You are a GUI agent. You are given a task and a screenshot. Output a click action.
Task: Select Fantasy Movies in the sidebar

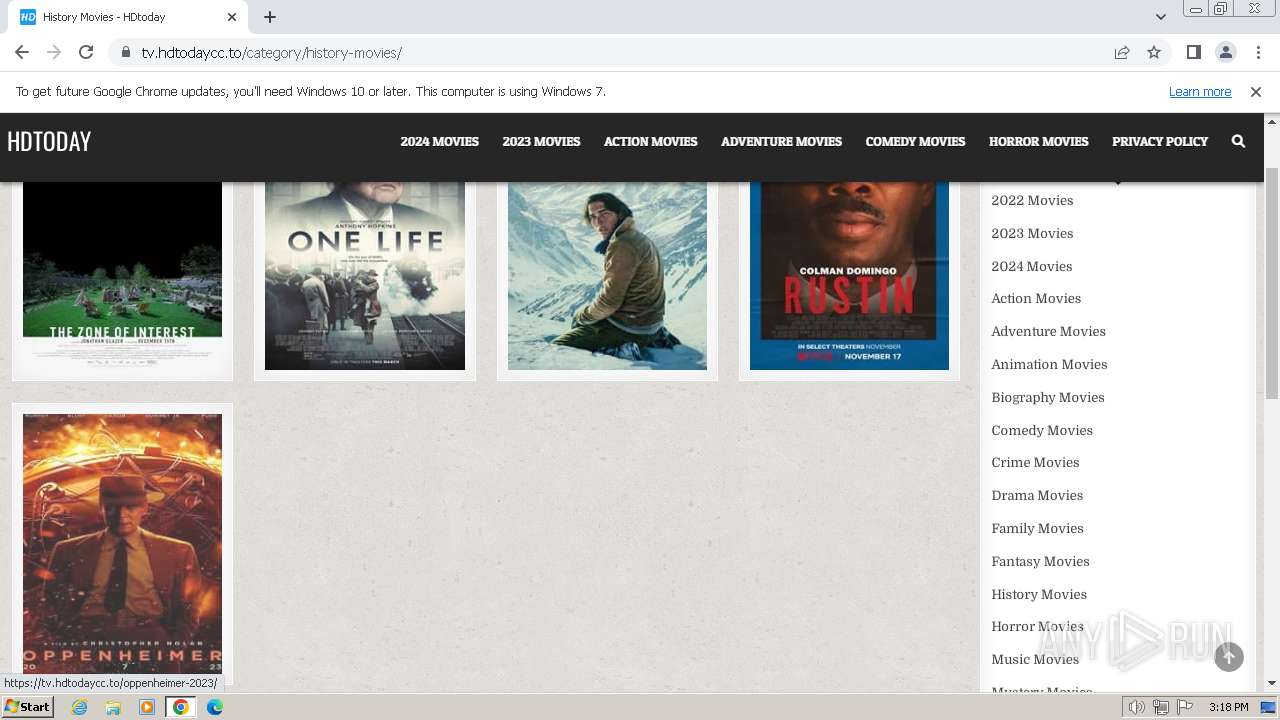pyautogui.click(x=1040, y=561)
